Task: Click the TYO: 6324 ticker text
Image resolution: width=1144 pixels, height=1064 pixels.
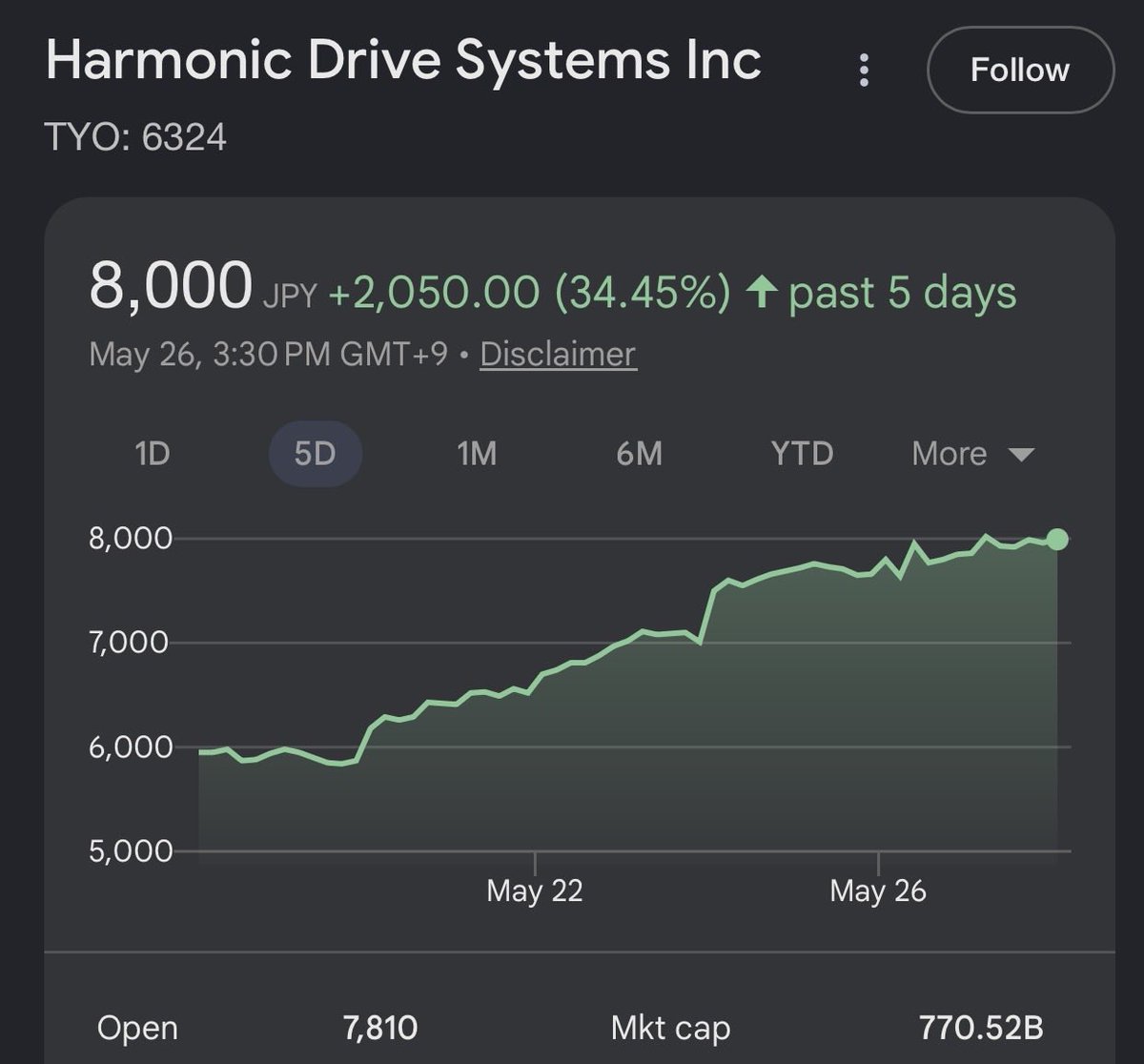Action: [136, 138]
